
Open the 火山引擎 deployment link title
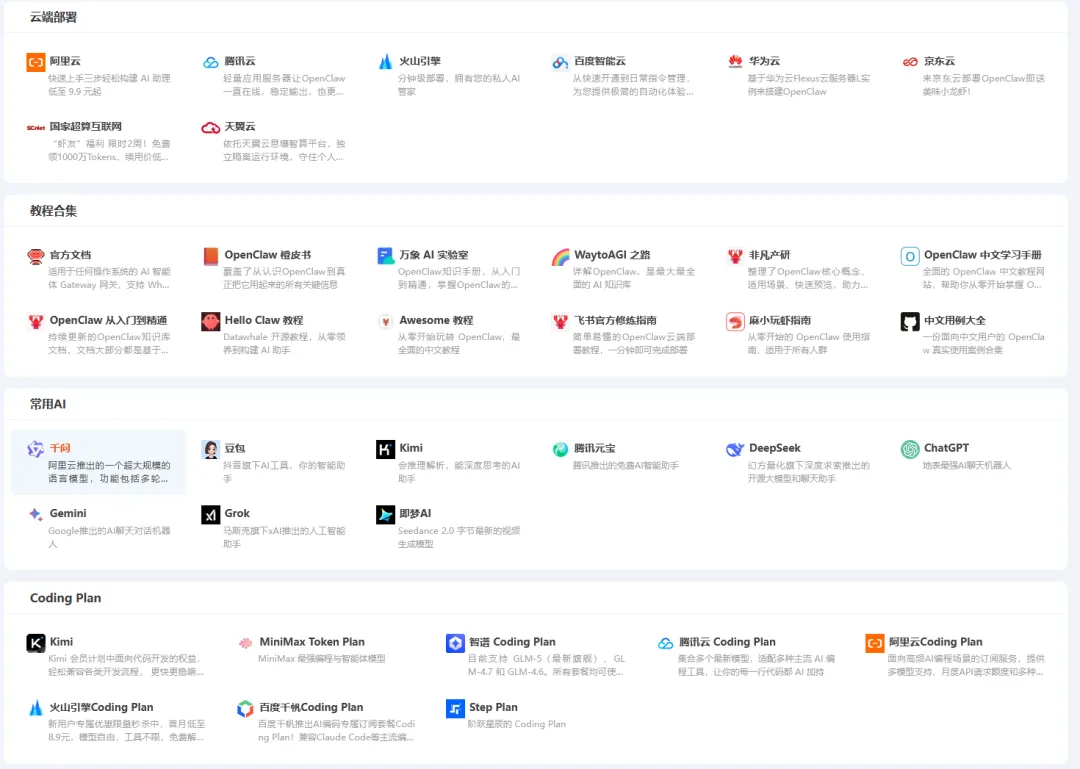pos(420,61)
